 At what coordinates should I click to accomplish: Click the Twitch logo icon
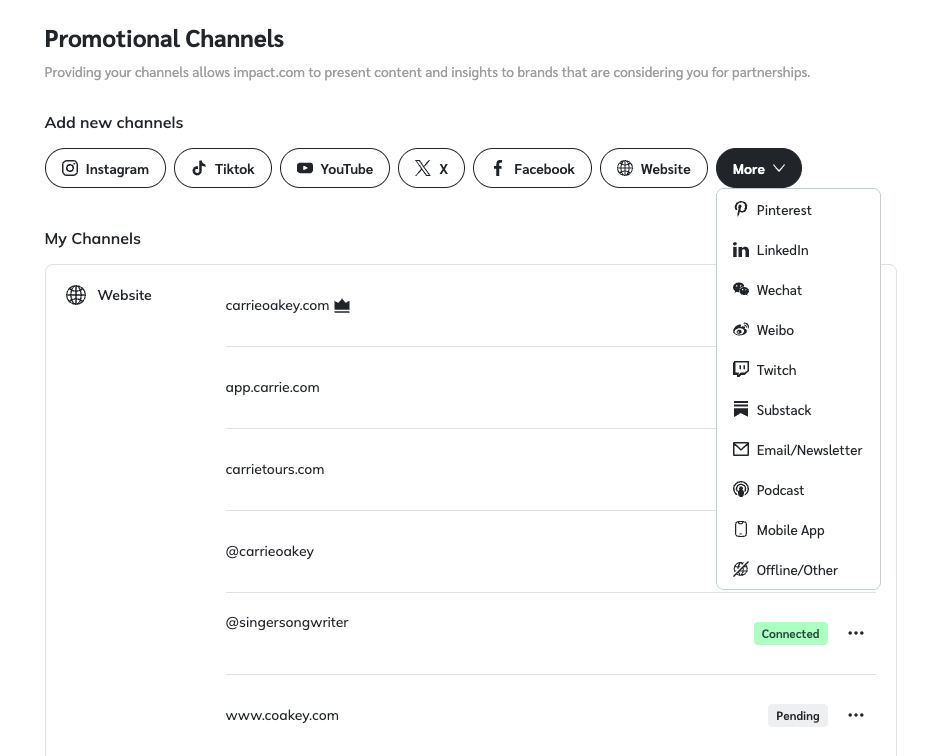[741, 370]
